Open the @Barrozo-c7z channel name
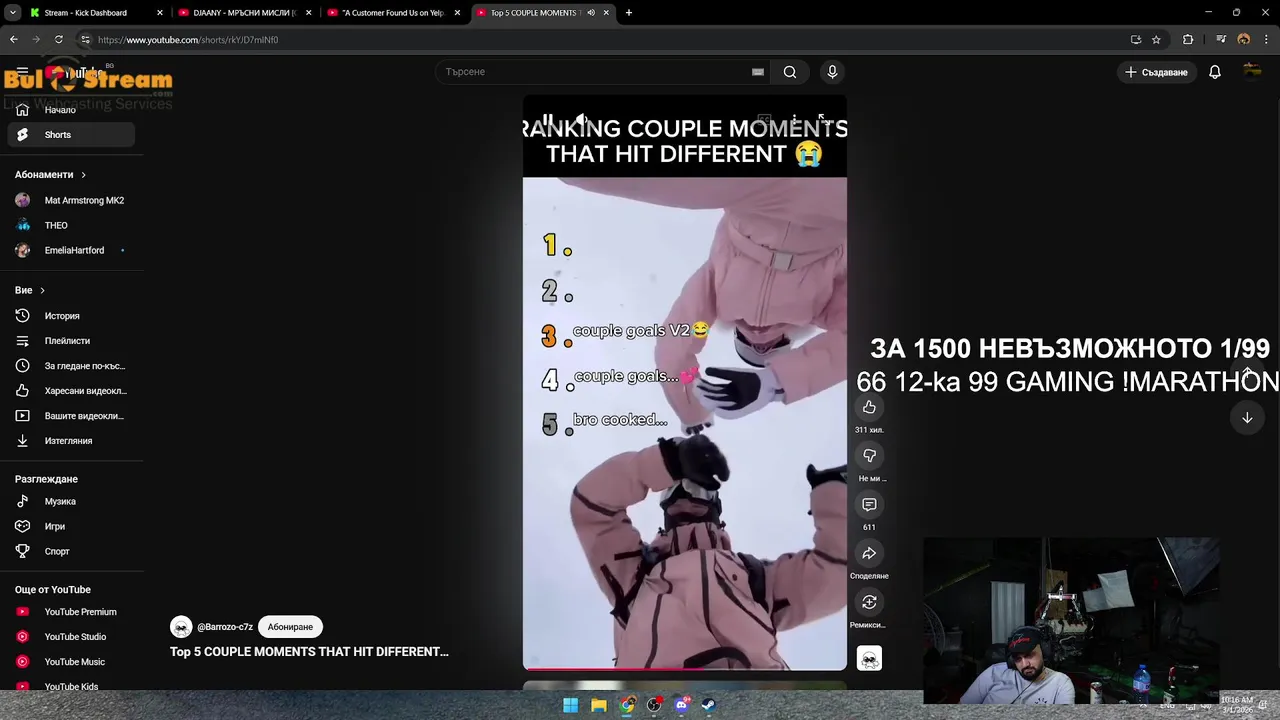1280x720 pixels. pos(225,627)
